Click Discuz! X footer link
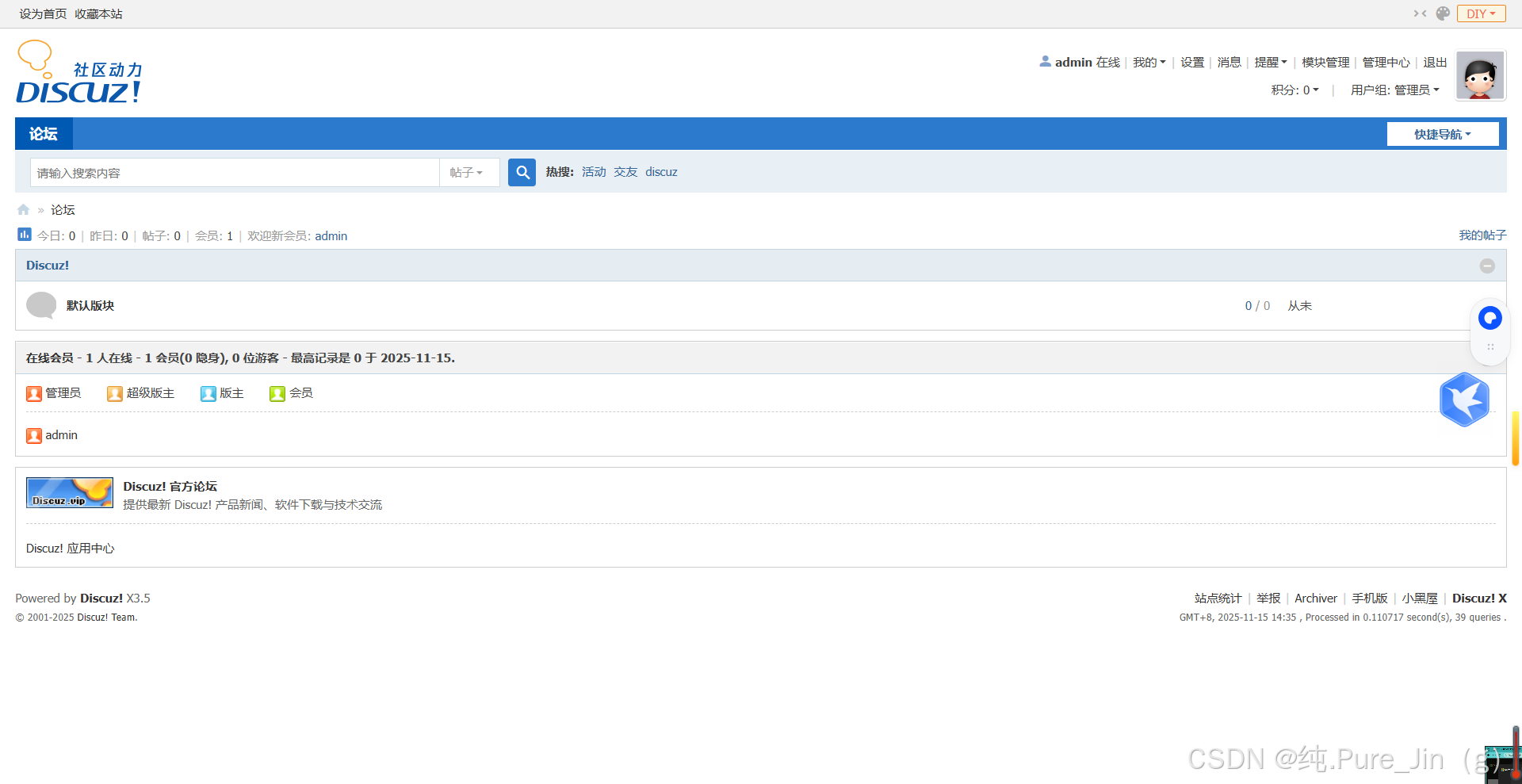 1479,599
